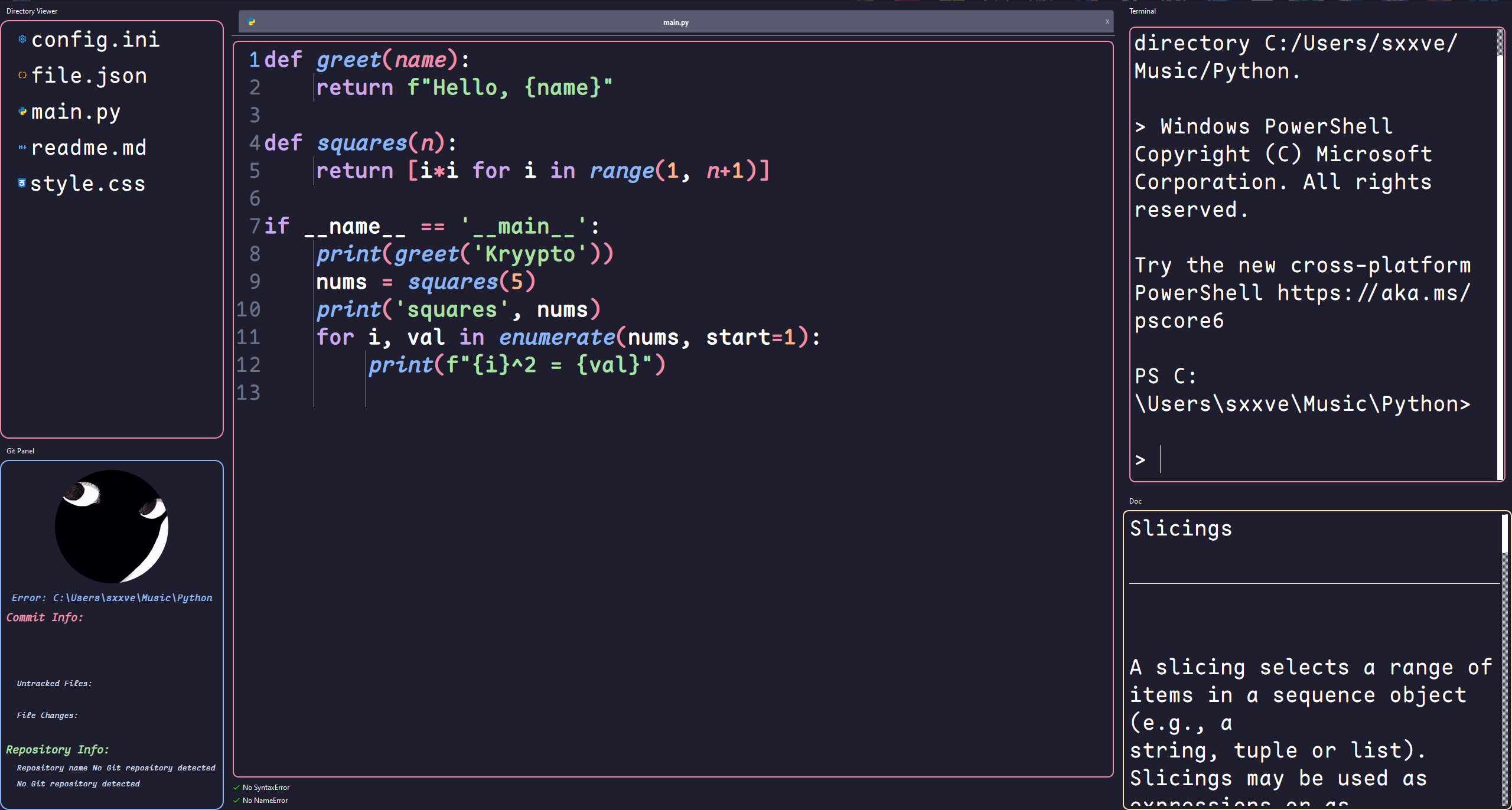
Task: Click the CSS icon beside style.css
Action: click(x=22, y=183)
